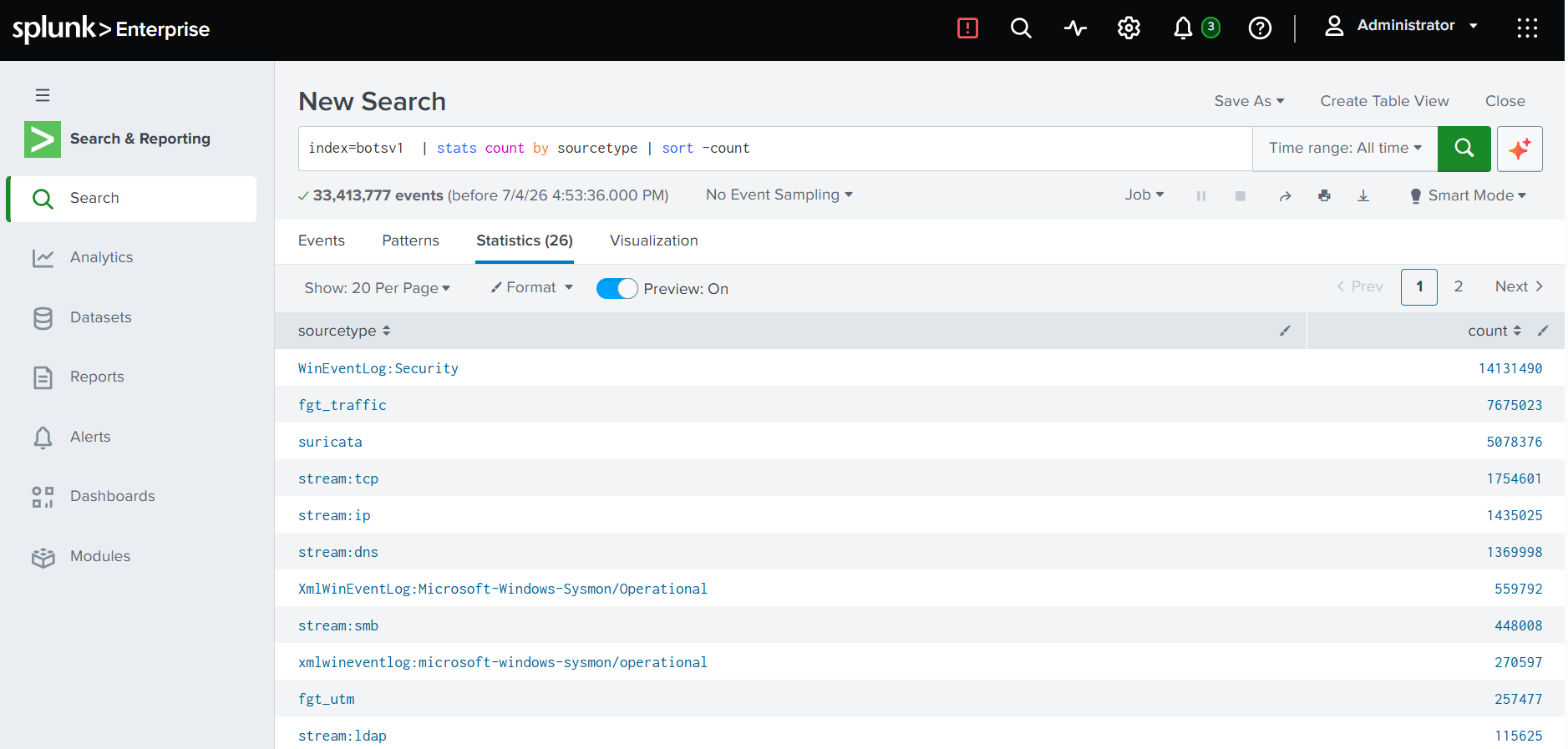Open the Save As dropdown
Viewport: 1568px width, 749px height.
[x=1249, y=101]
